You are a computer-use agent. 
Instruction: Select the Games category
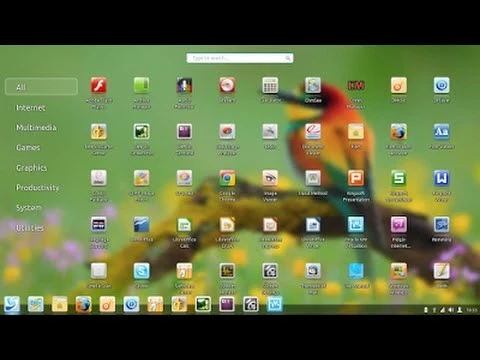(28, 148)
